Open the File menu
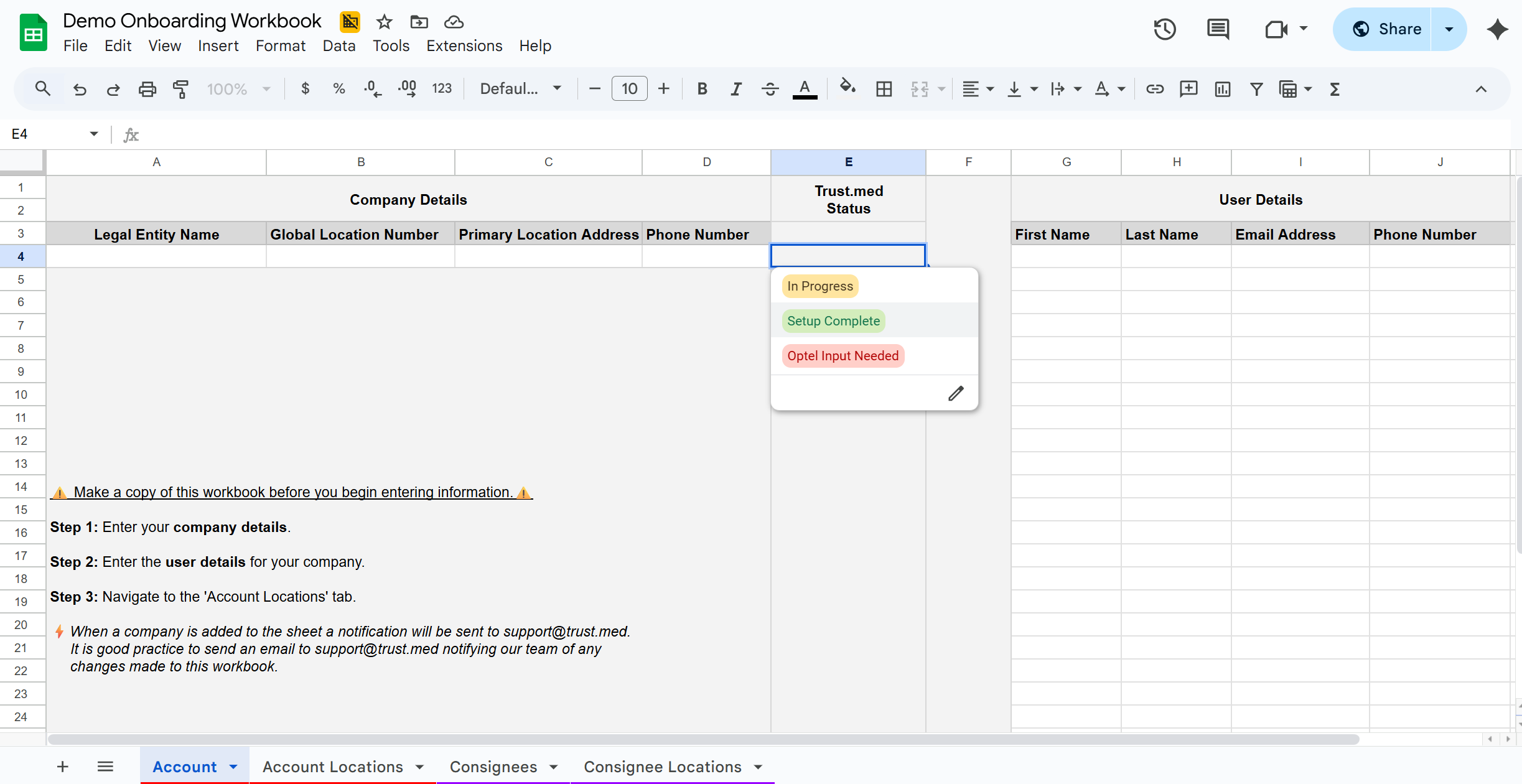 pos(75,46)
